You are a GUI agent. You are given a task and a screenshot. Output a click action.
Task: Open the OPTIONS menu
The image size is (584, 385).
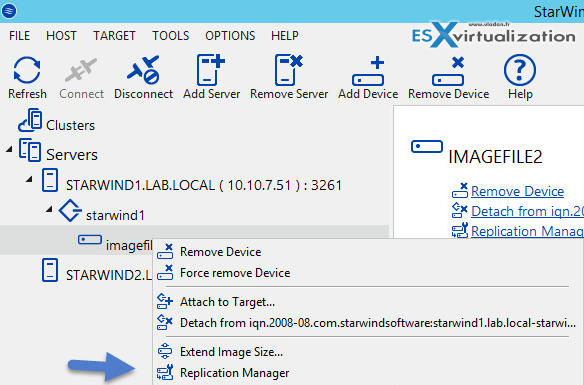coord(230,35)
